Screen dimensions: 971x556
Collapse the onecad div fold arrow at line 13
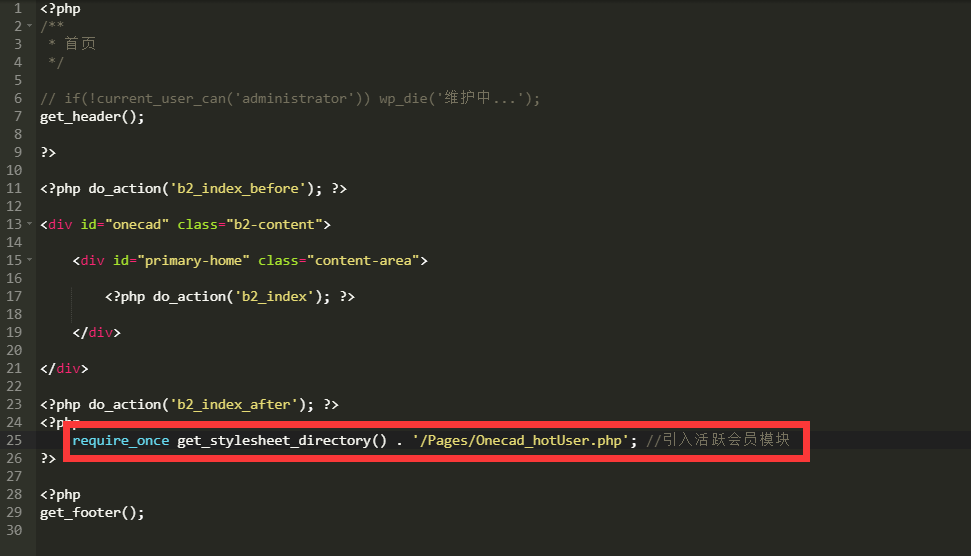coord(29,224)
